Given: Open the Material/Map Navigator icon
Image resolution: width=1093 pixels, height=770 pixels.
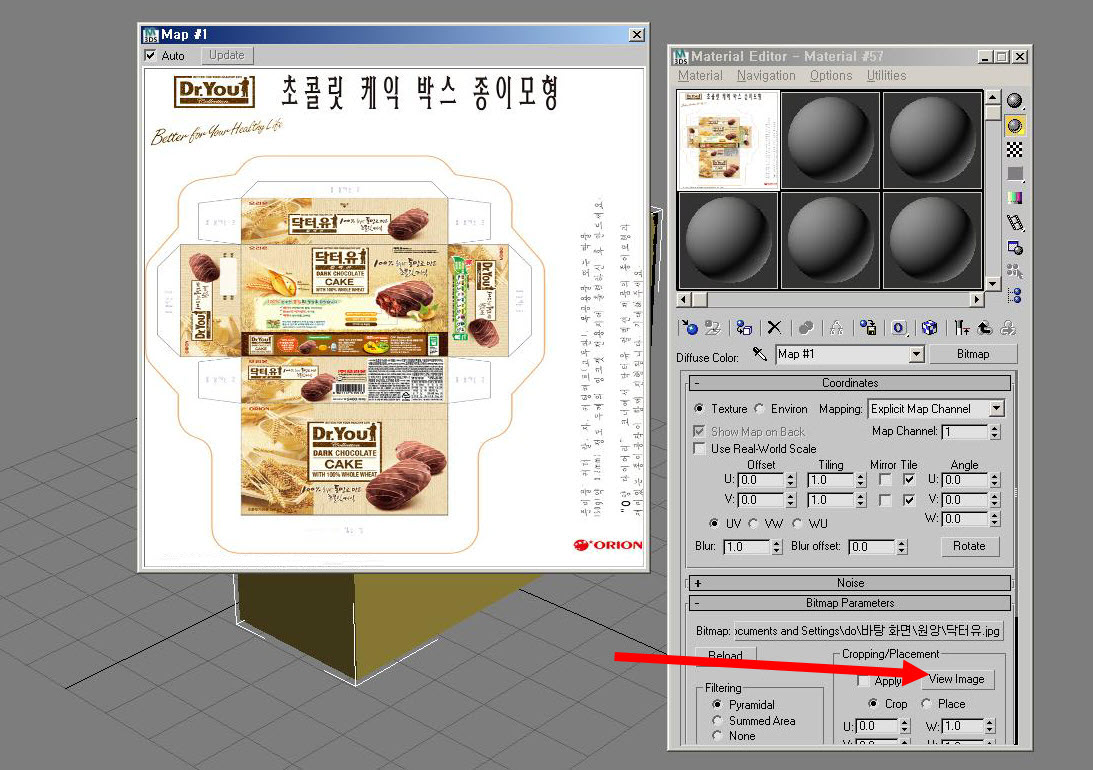Looking at the screenshot, I should tap(1015, 295).
